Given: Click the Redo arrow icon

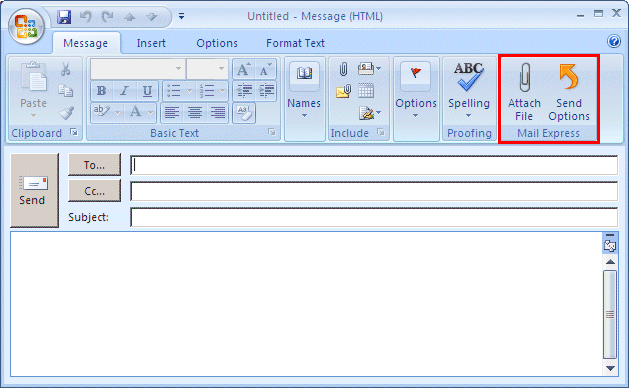Looking at the screenshot, I should click(x=107, y=17).
